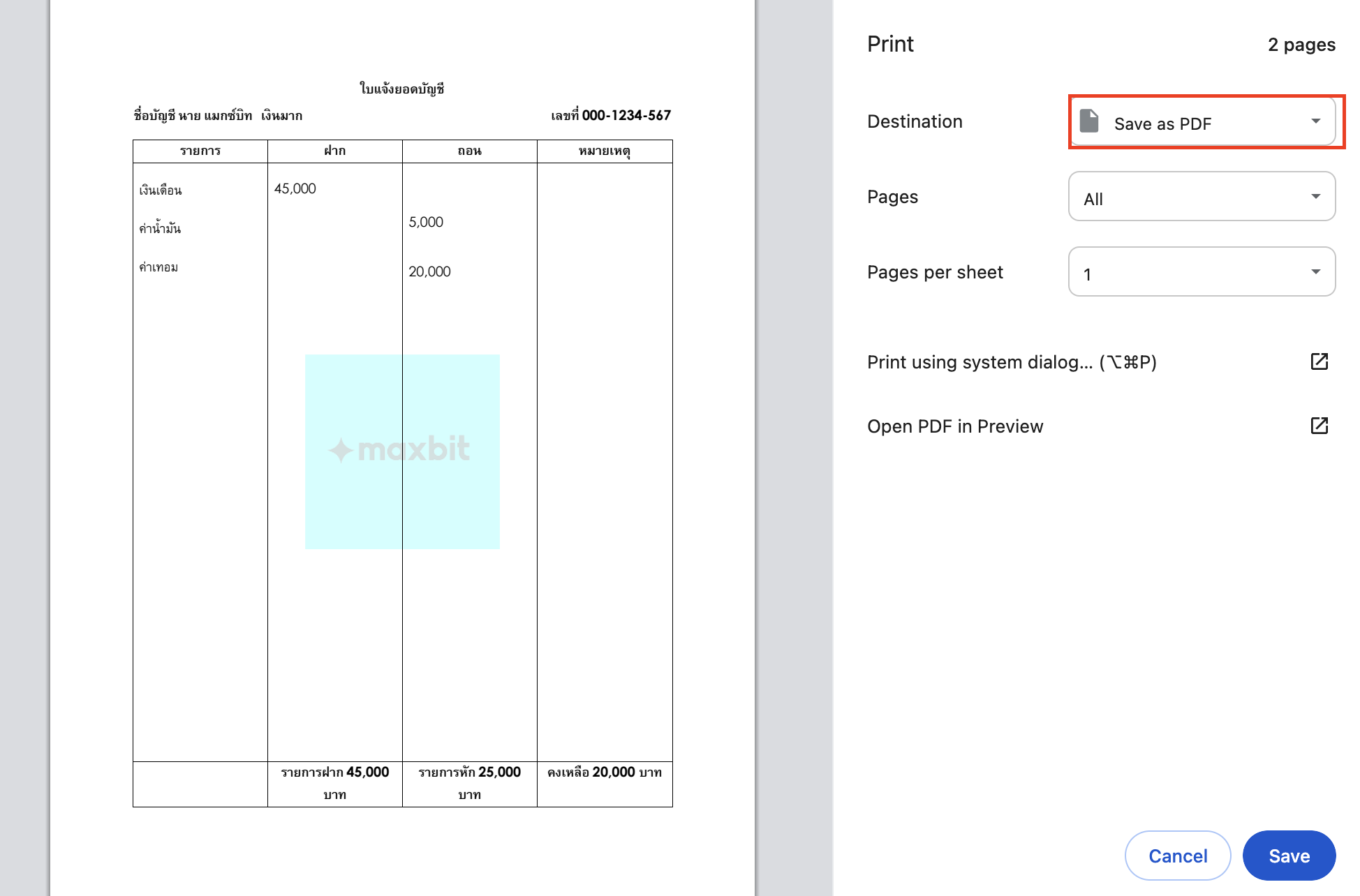1360x896 pixels.
Task: Open the Pages dropdown set to All
Action: pos(1201,197)
